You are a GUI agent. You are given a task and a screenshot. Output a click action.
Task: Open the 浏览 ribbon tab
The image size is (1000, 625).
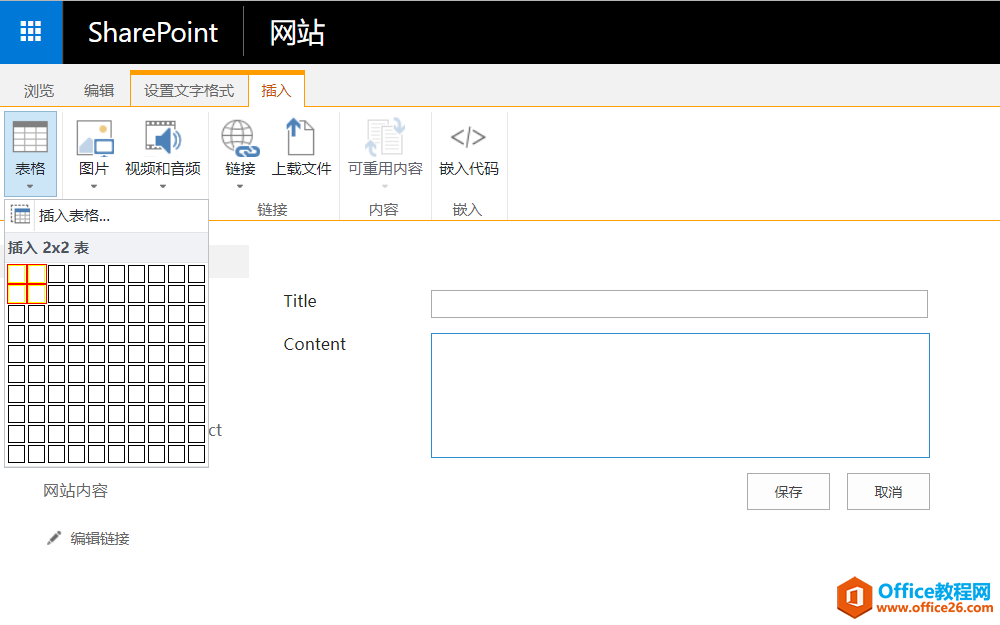coord(39,89)
